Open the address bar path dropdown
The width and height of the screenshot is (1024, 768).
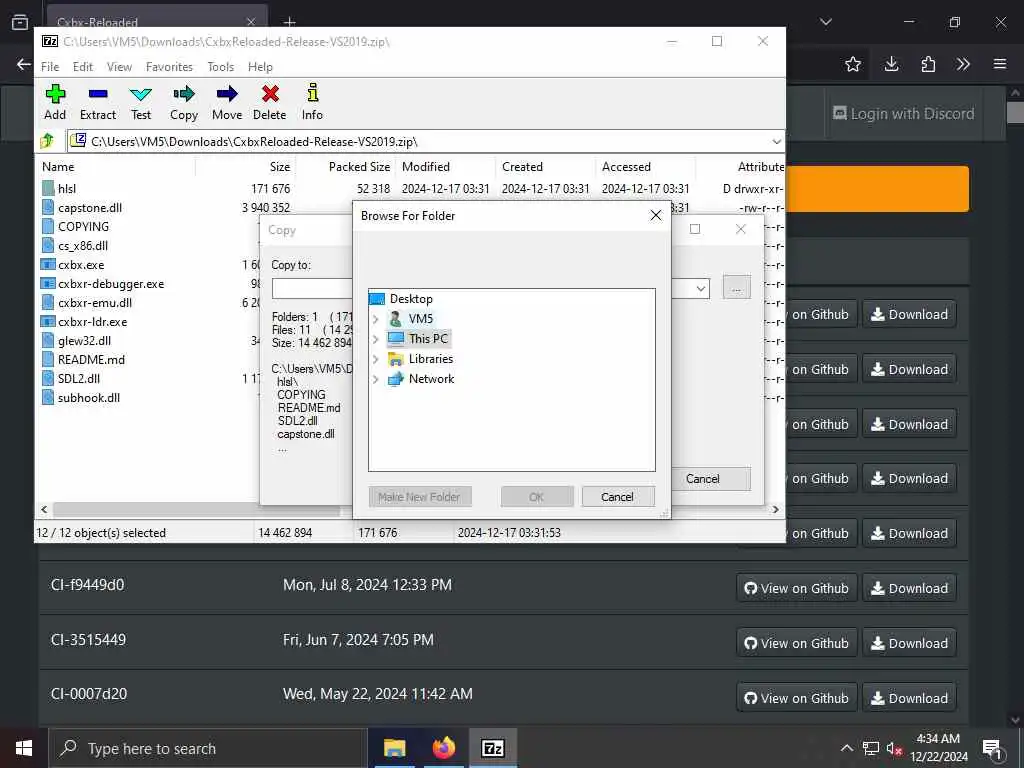(x=776, y=141)
